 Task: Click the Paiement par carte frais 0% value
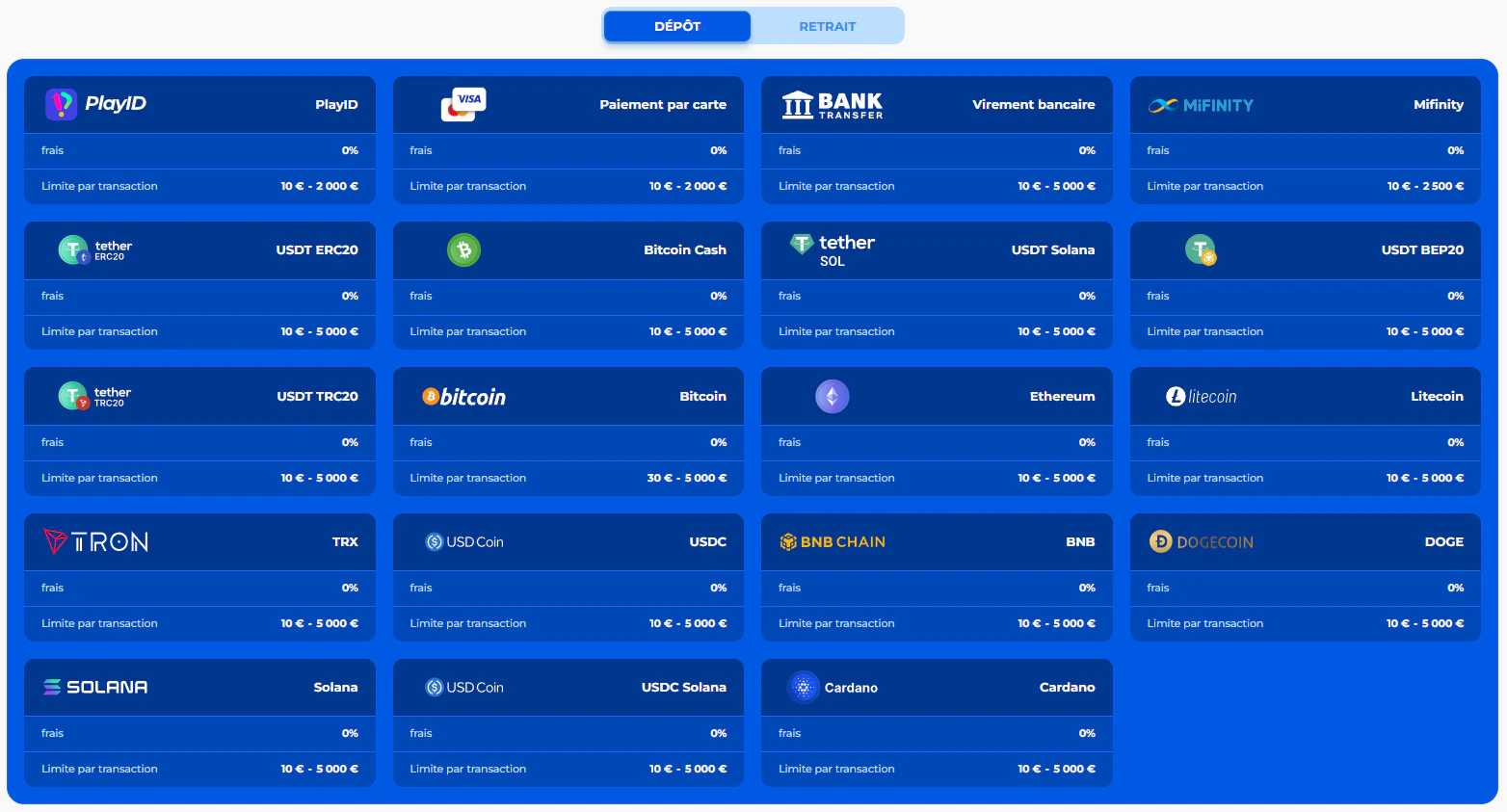pyautogui.click(x=719, y=150)
